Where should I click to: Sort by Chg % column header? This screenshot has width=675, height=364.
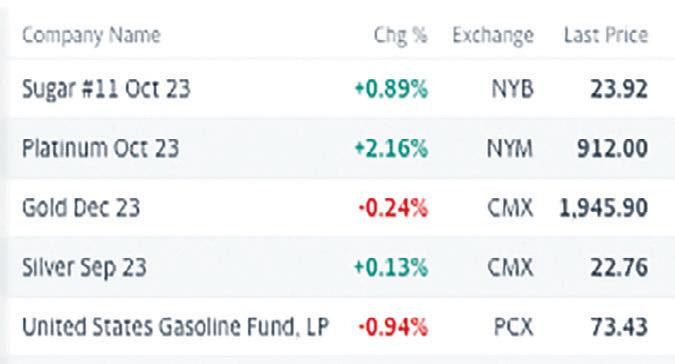click(x=400, y=35)
